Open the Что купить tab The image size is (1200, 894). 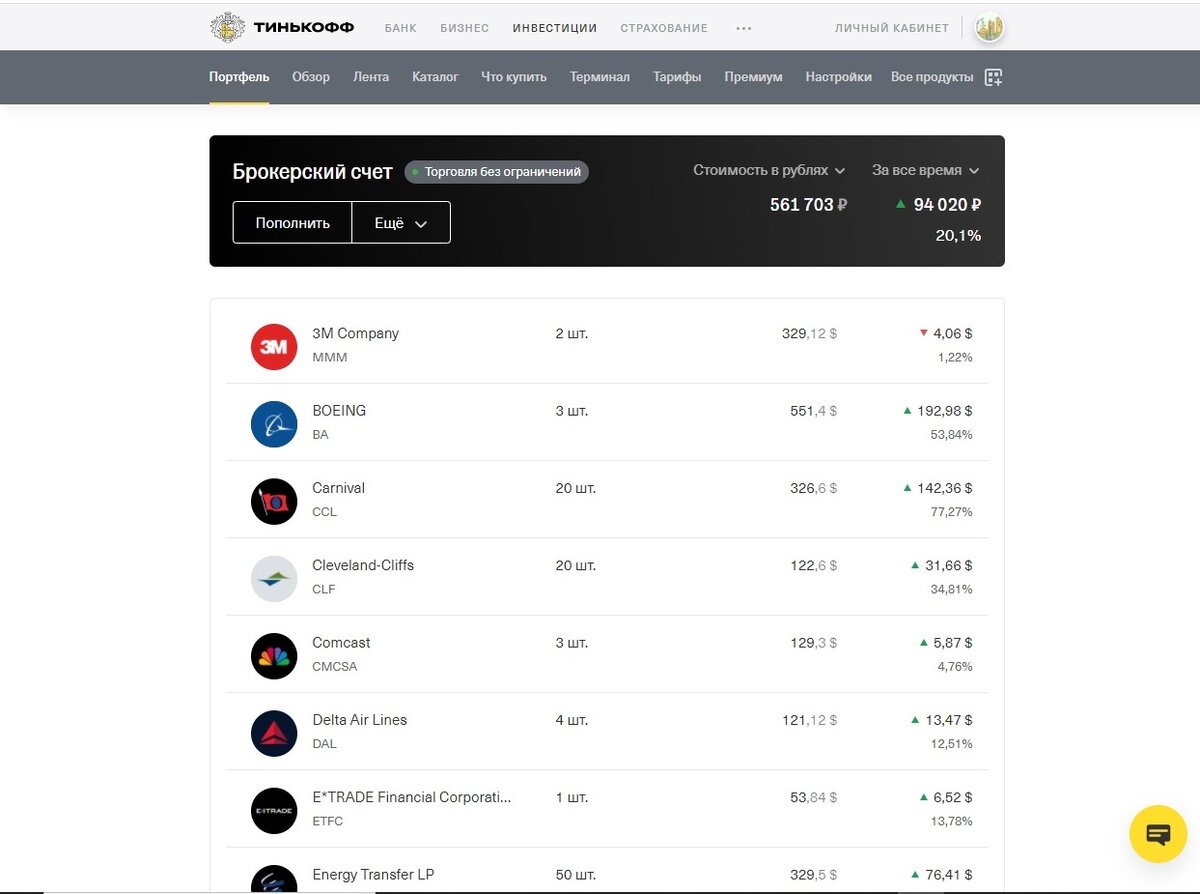pos(514,77)
